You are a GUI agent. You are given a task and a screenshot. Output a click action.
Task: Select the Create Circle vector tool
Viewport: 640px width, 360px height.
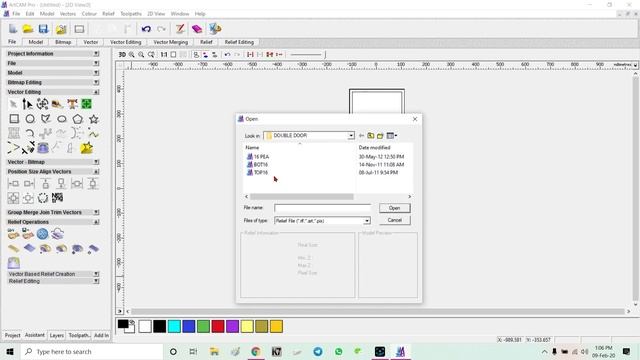coord(30,119)
